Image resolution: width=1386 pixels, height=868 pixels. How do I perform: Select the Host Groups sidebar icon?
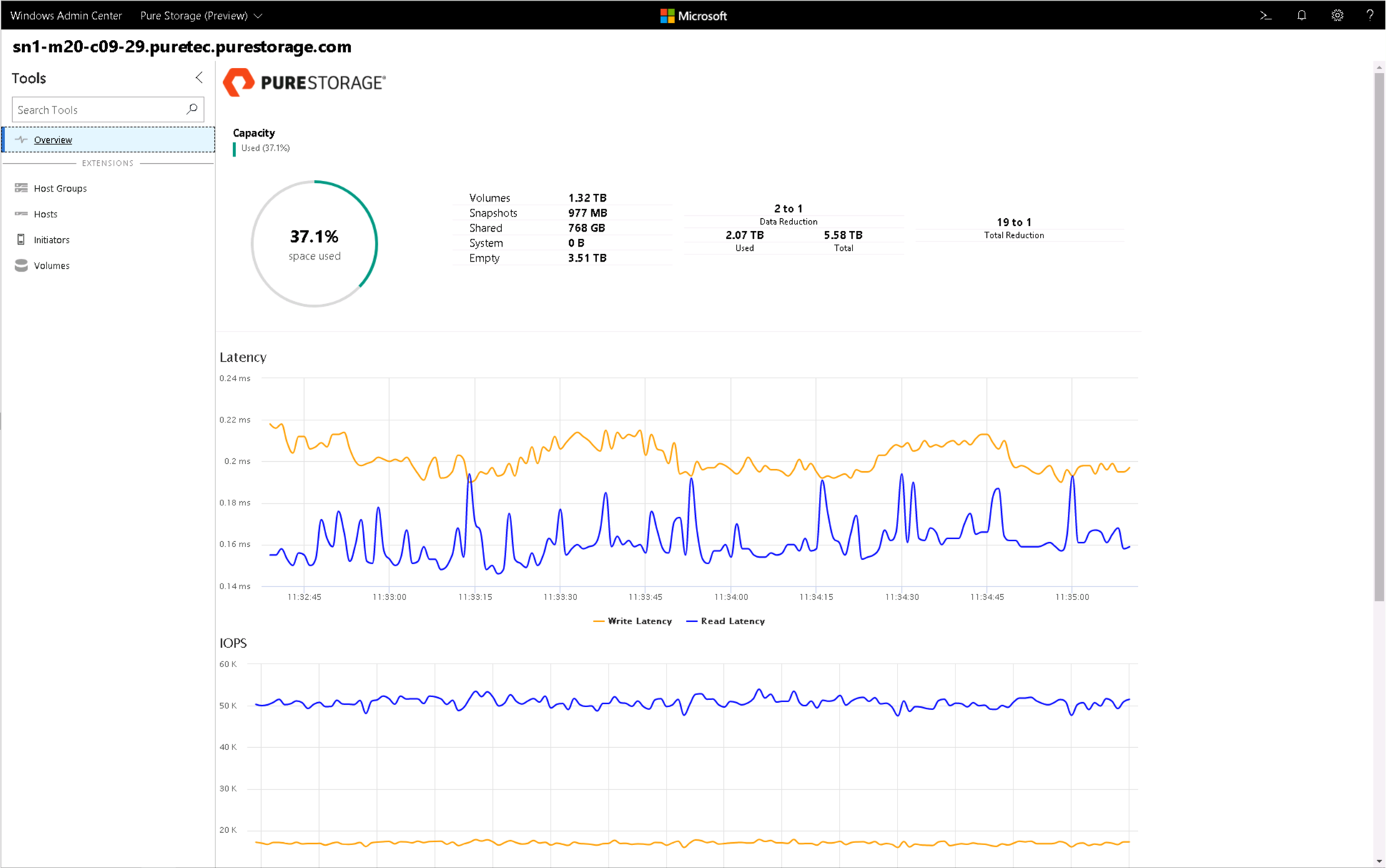pyautogui.click(x=21, y=187)
